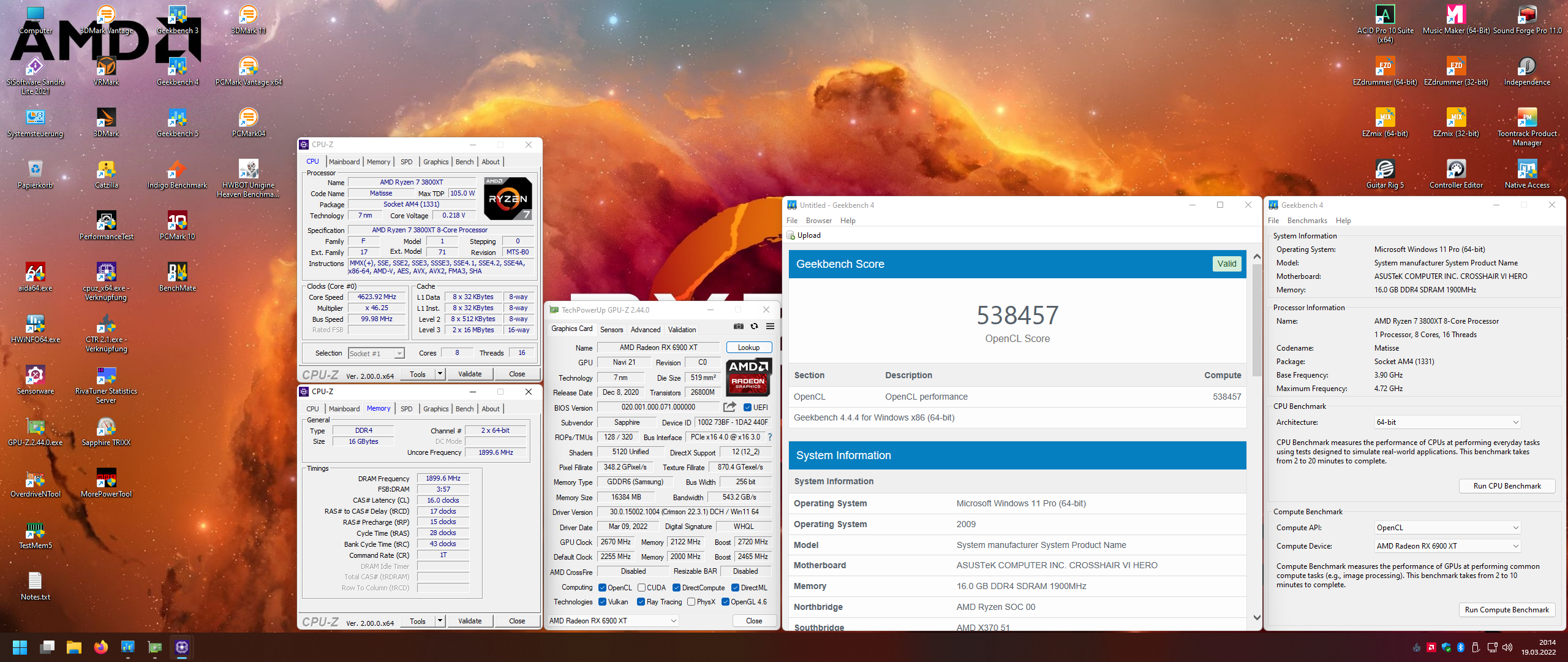Screen dimensions: 1568x662
Task: Launch HWiNFO64.exe from the desktop
Action: 35,328
